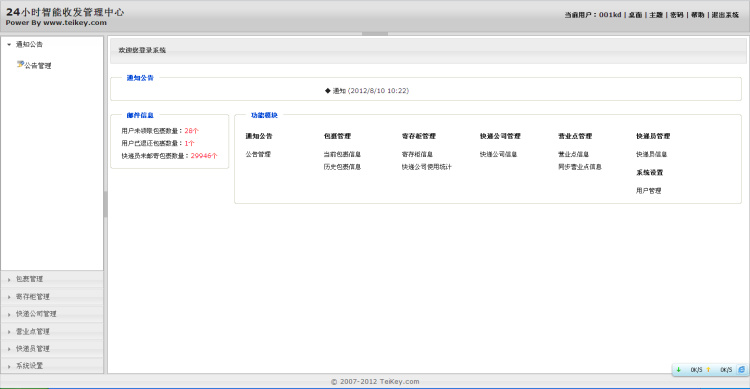Open 公告管理 in the function modules

pyautogui.click(x=258, y=154)
